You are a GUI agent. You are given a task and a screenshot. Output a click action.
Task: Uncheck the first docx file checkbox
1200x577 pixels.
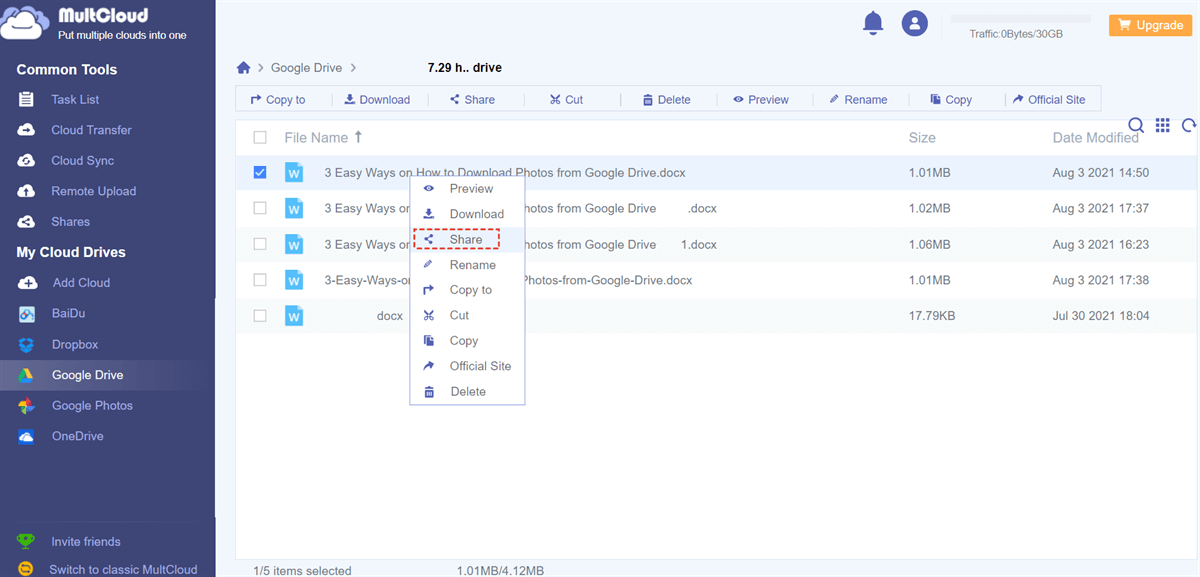(x=260, y=172)
